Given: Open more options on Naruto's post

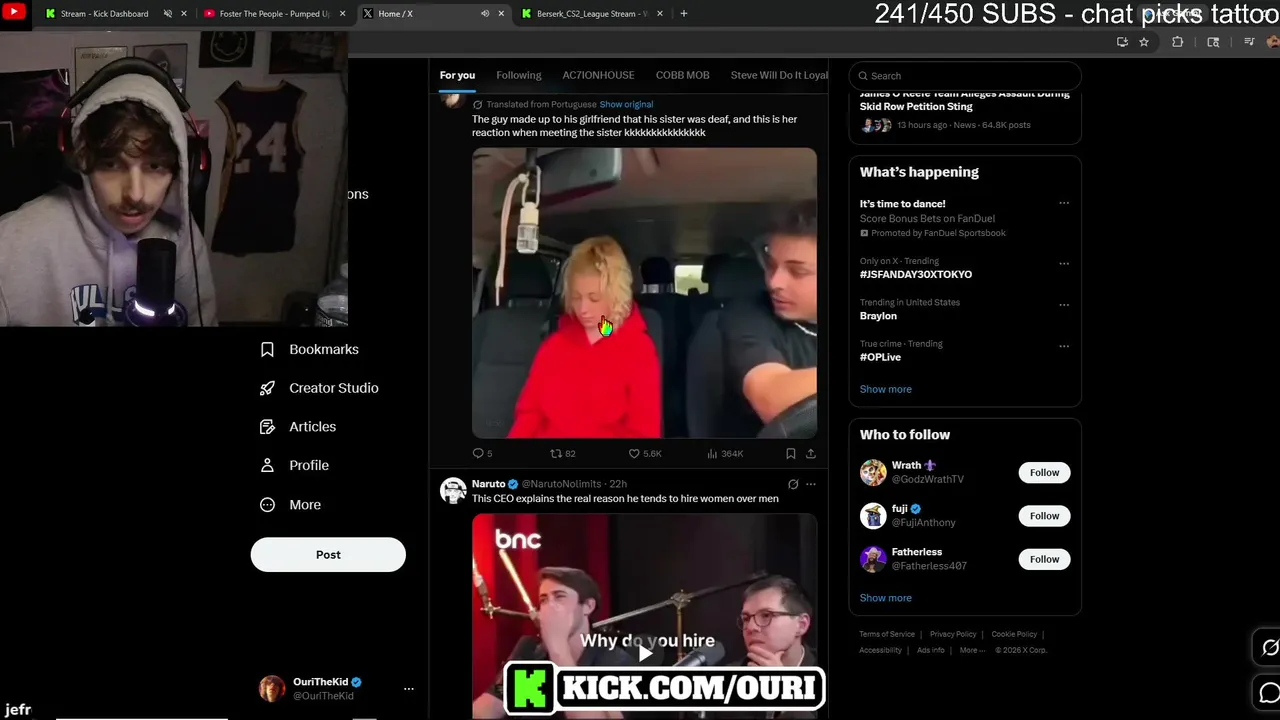Looking at the screenshot, I should coord(811,484).
